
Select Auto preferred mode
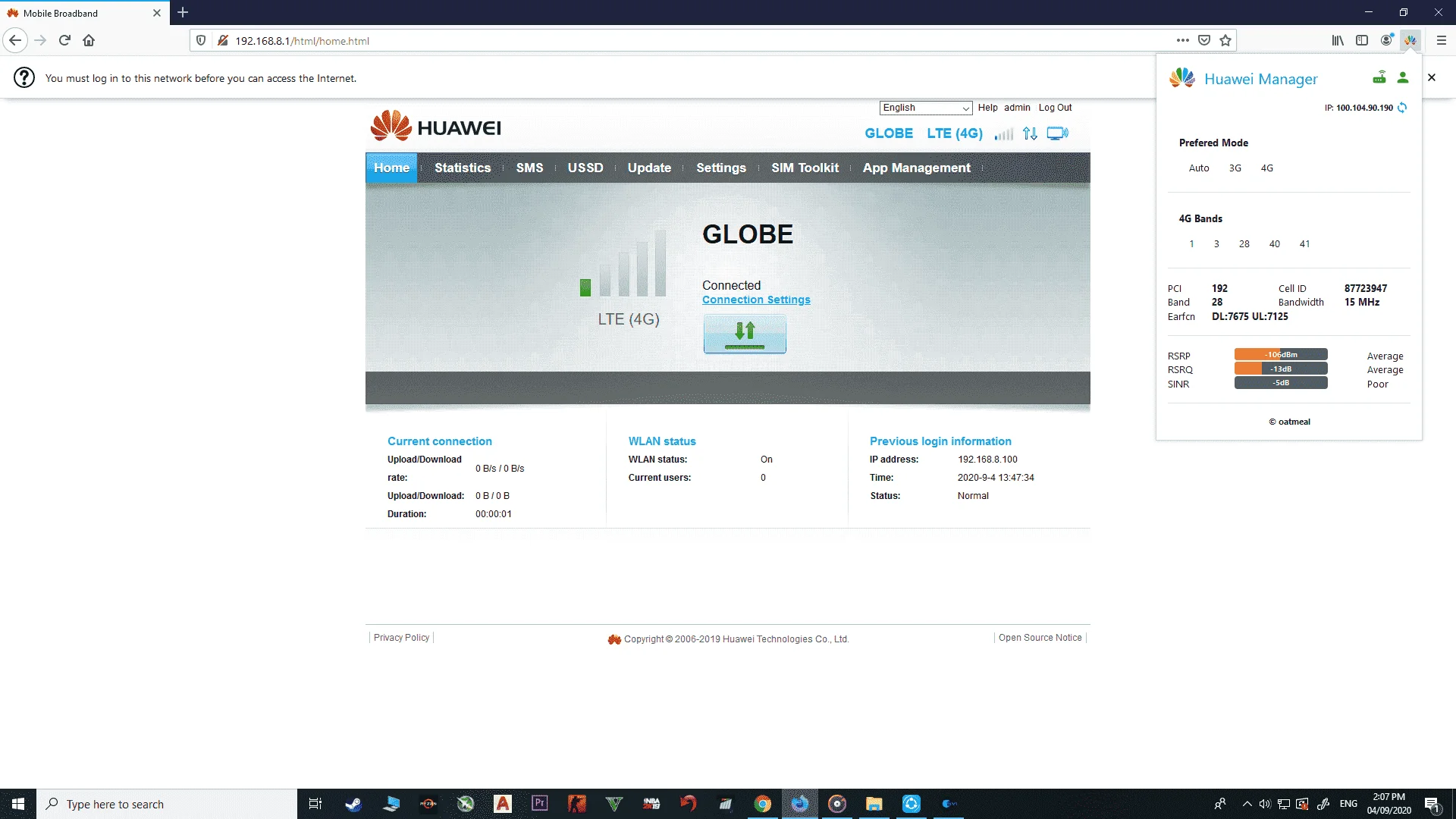pyautogui.click(x=1199, y=168)
